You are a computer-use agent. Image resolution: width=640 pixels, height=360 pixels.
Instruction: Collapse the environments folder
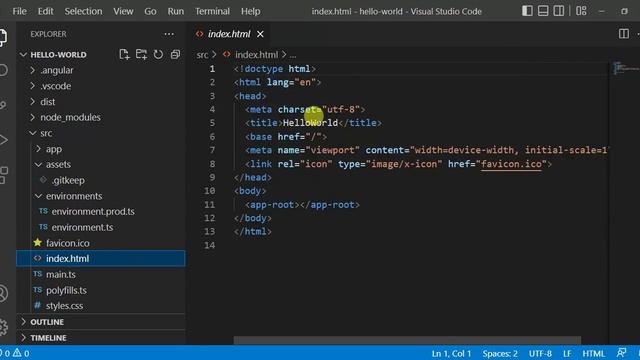(38, 196)
